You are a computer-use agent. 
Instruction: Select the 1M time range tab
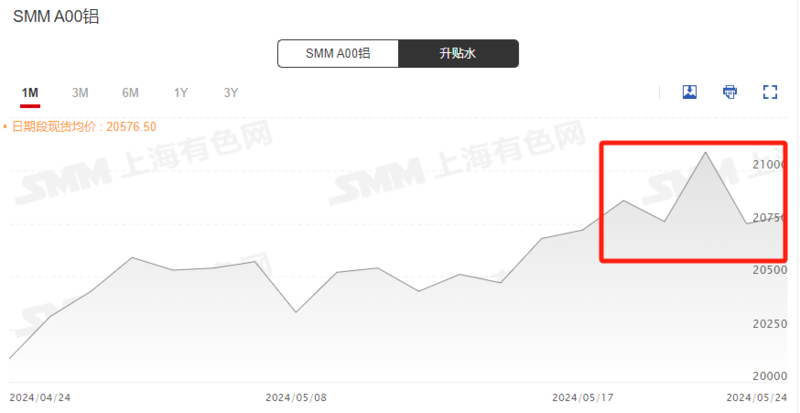[30, 93]
